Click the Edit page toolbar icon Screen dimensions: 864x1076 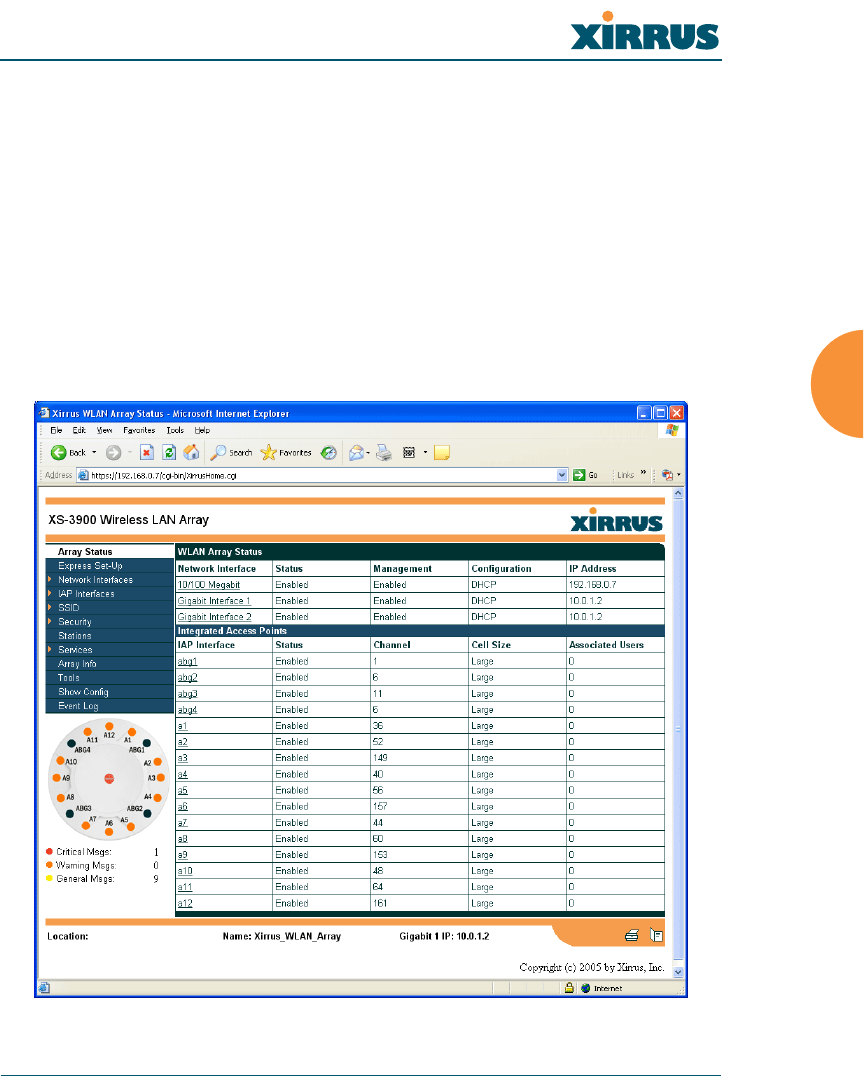click(x=409, y=452)
